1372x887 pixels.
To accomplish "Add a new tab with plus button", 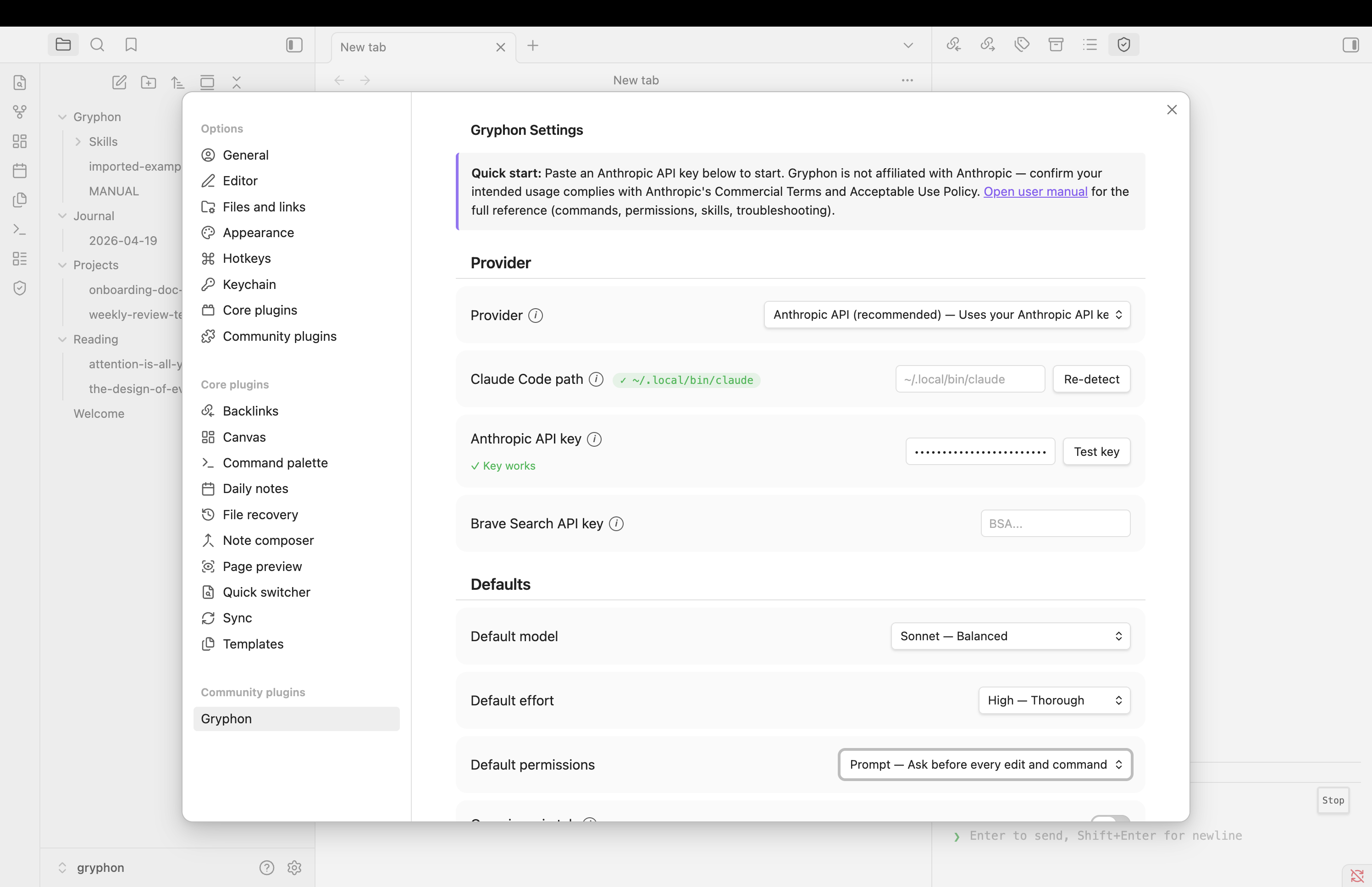I will tap(532, 45).
